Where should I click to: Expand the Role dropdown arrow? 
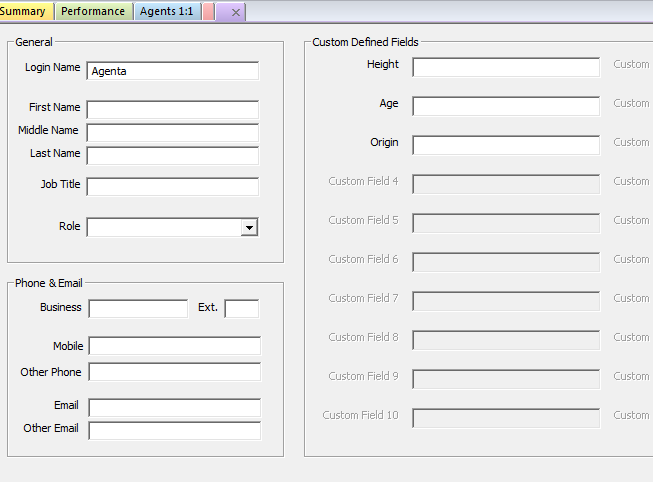(x=249, y=228)
